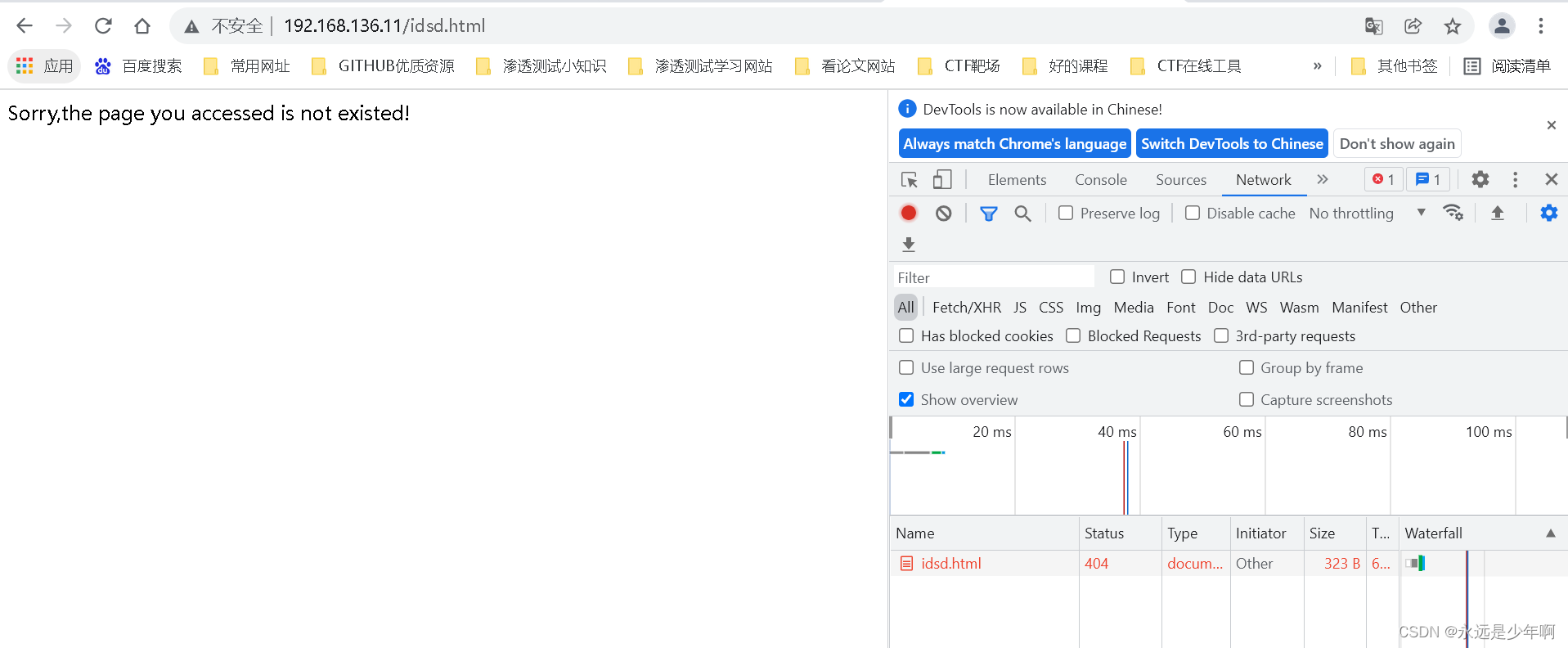This screenshot has width=1568, height=648.
Task: Click Always match Chrome's language
Action: (x=1015, y=144)
